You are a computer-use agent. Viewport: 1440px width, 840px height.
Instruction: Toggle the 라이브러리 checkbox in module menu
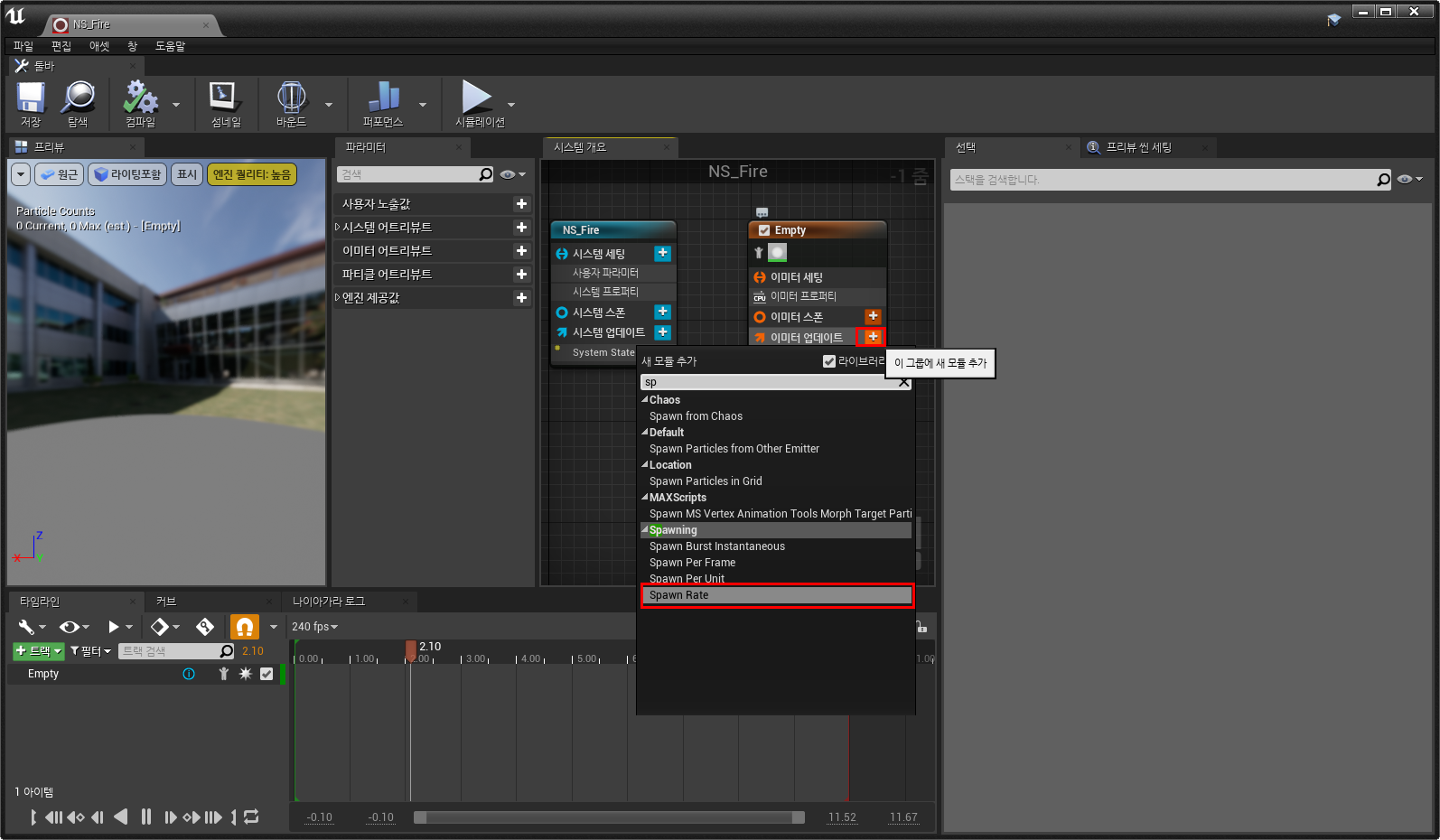coord(828,361)
